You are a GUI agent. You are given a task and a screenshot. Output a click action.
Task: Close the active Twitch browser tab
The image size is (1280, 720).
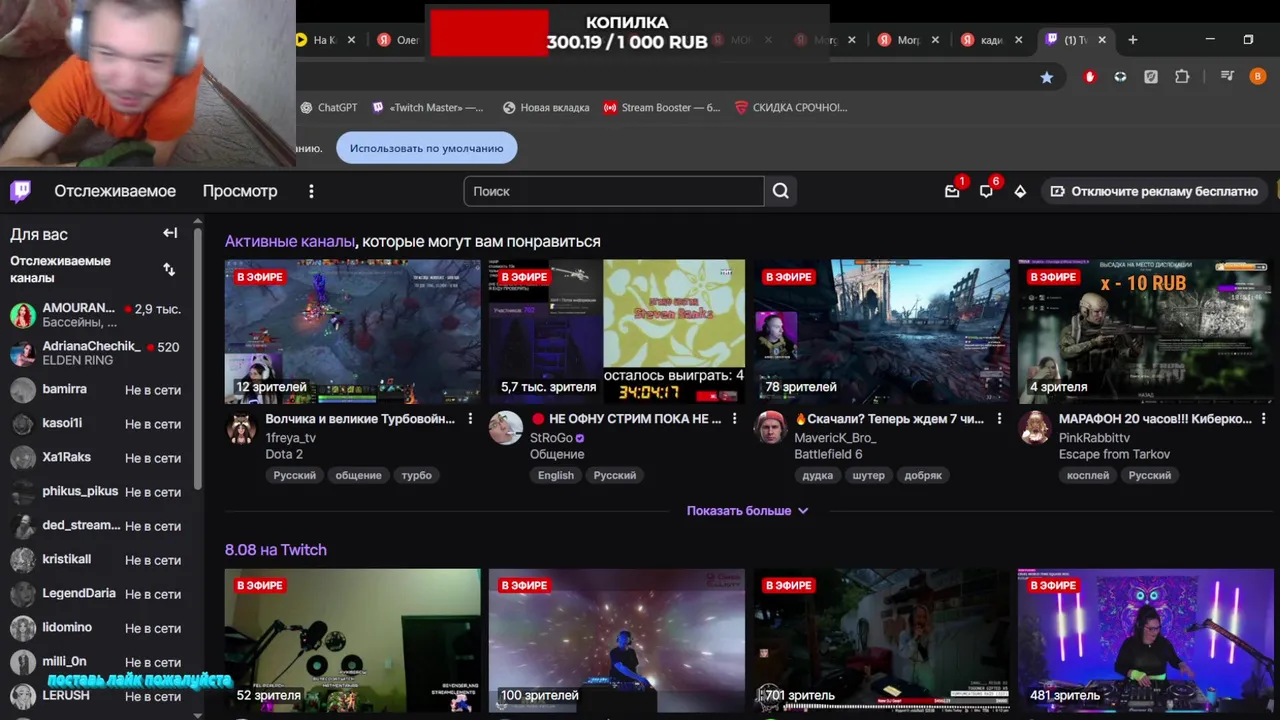[1102, 40]
